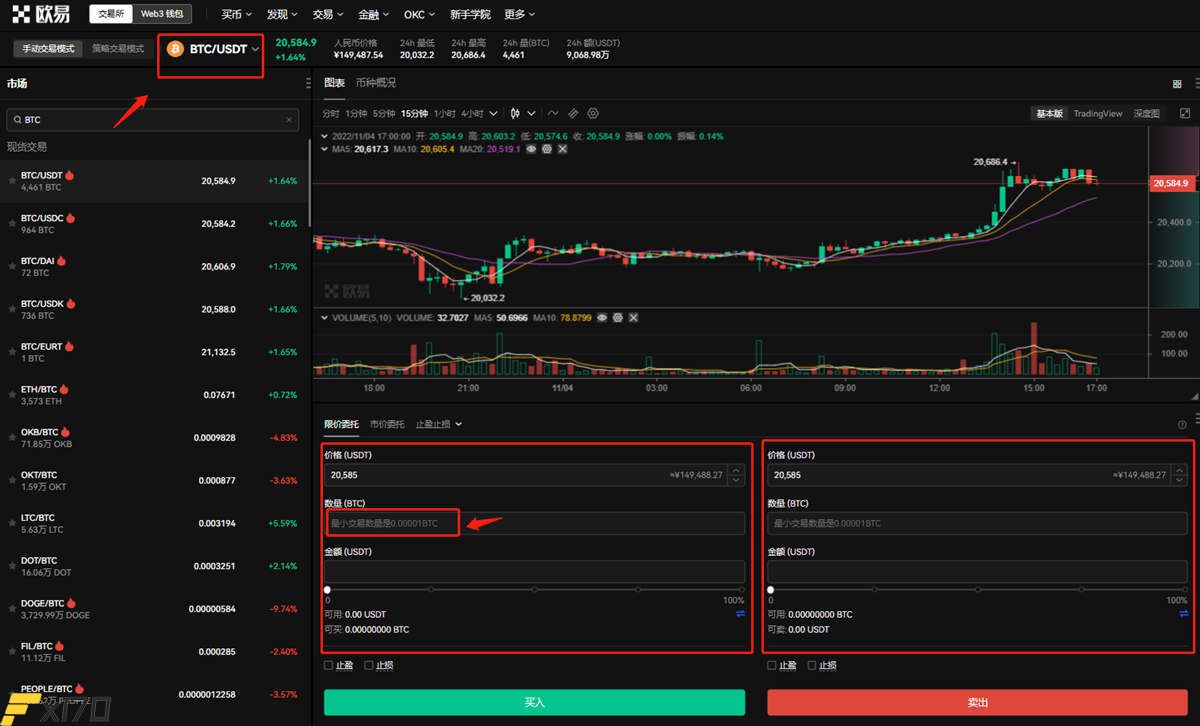Click the help icon beside order tabs
The width and height of the screenshot is (1200, 726).
[x=1182, y=425]
